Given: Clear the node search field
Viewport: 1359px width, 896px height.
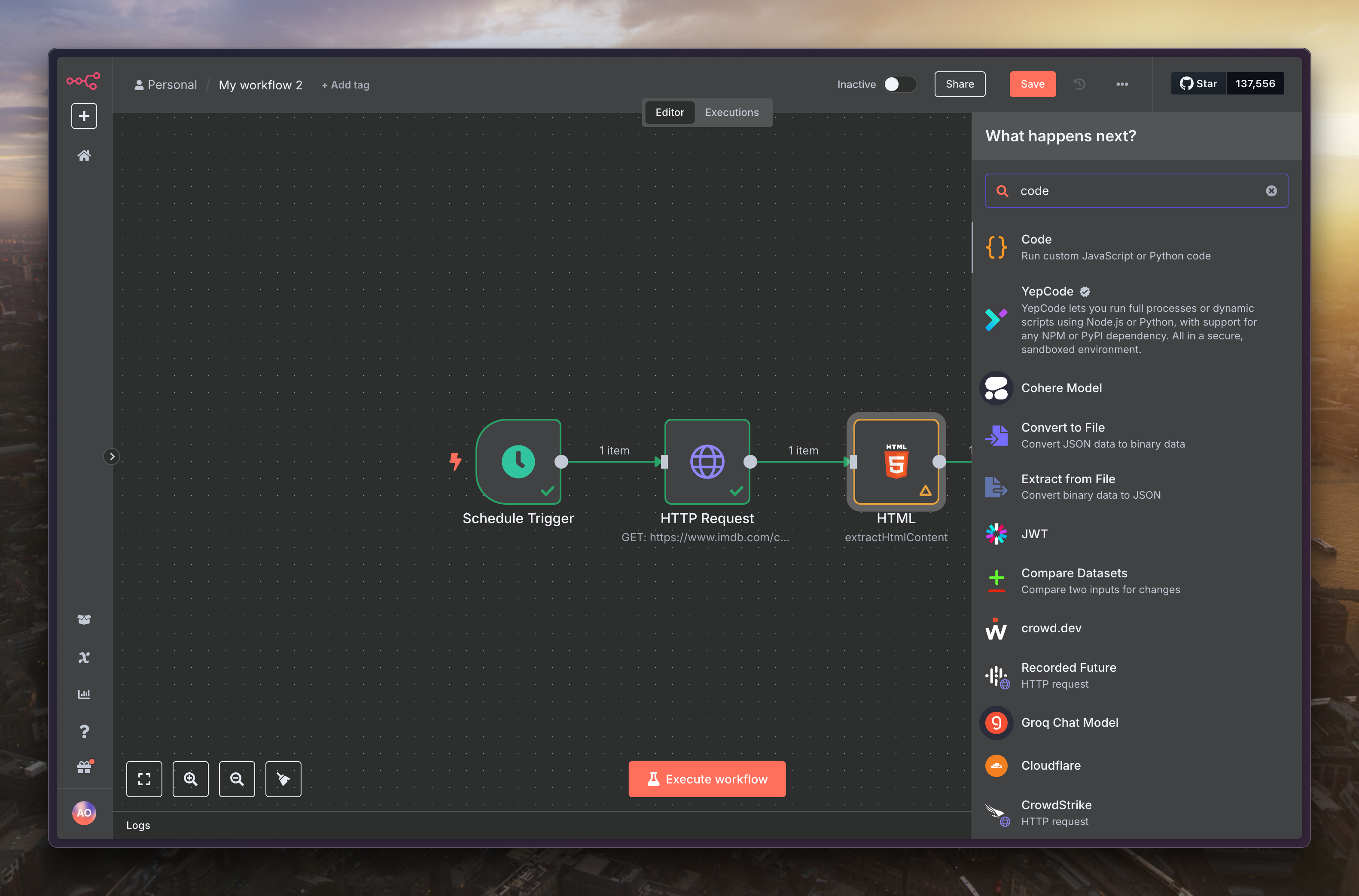Looking at the screenshot, I should point(1271,191).
